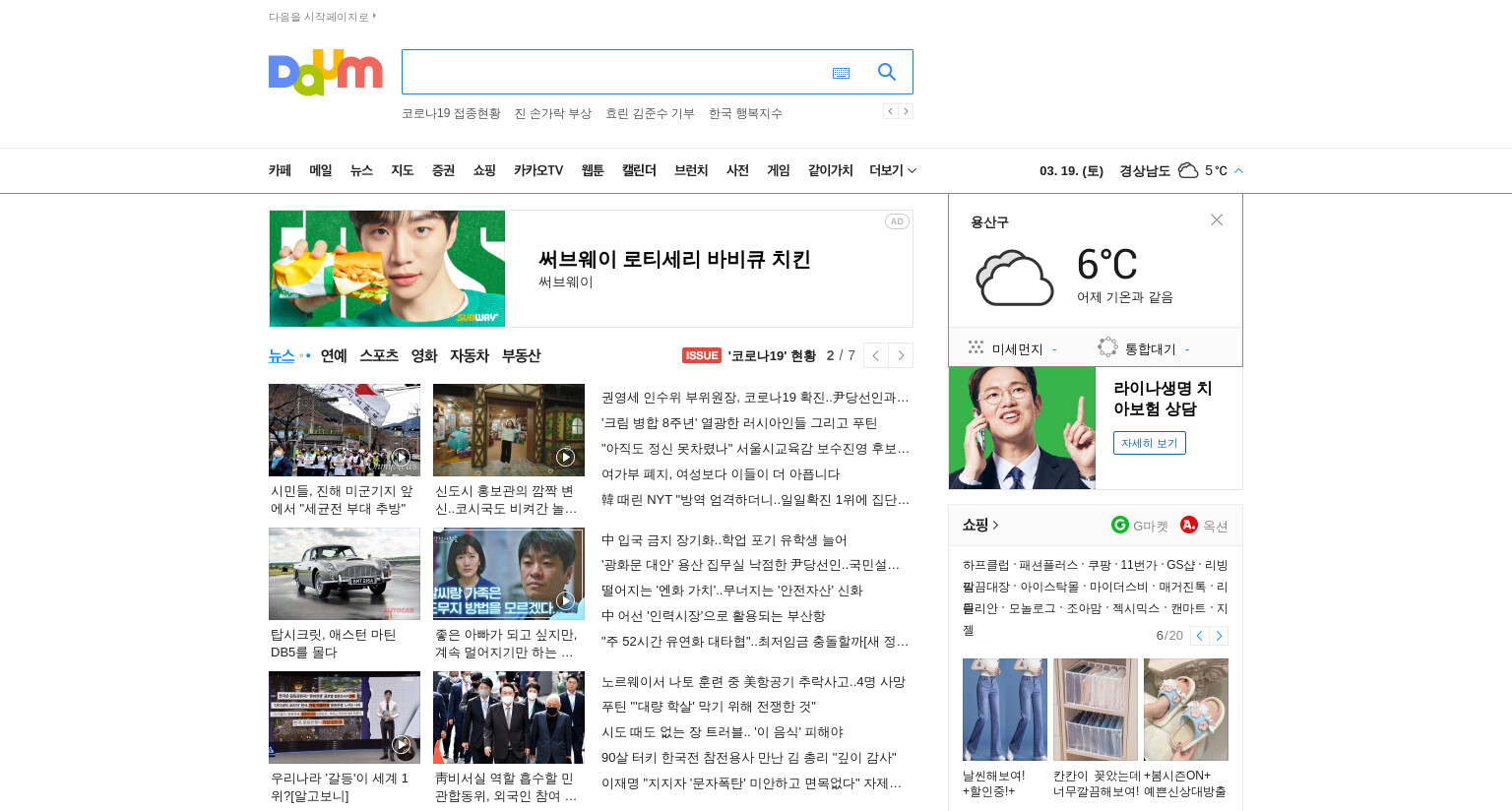Click the 자세히 보기 button in insurance ad
Screen dimensions: 1512x811
1150,443
